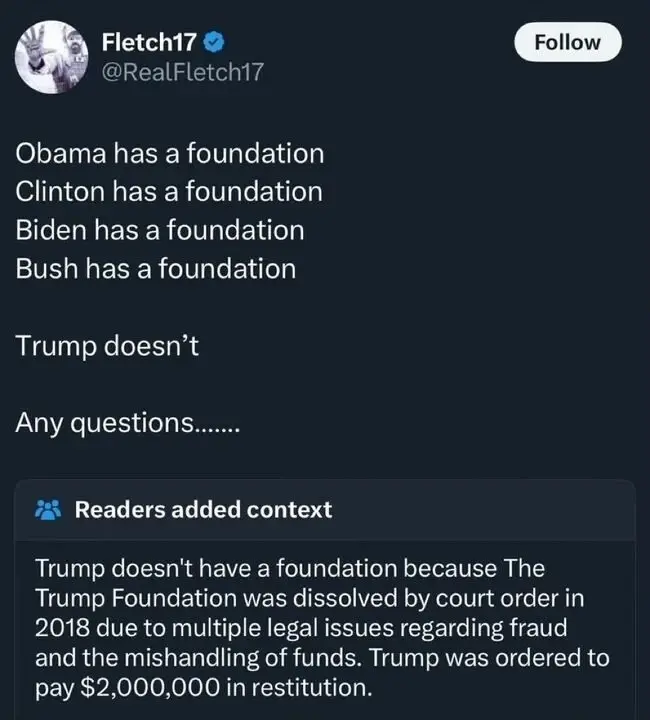
Task: Click the 'Trump doesn't' tweet line
Action: [107, 345]
